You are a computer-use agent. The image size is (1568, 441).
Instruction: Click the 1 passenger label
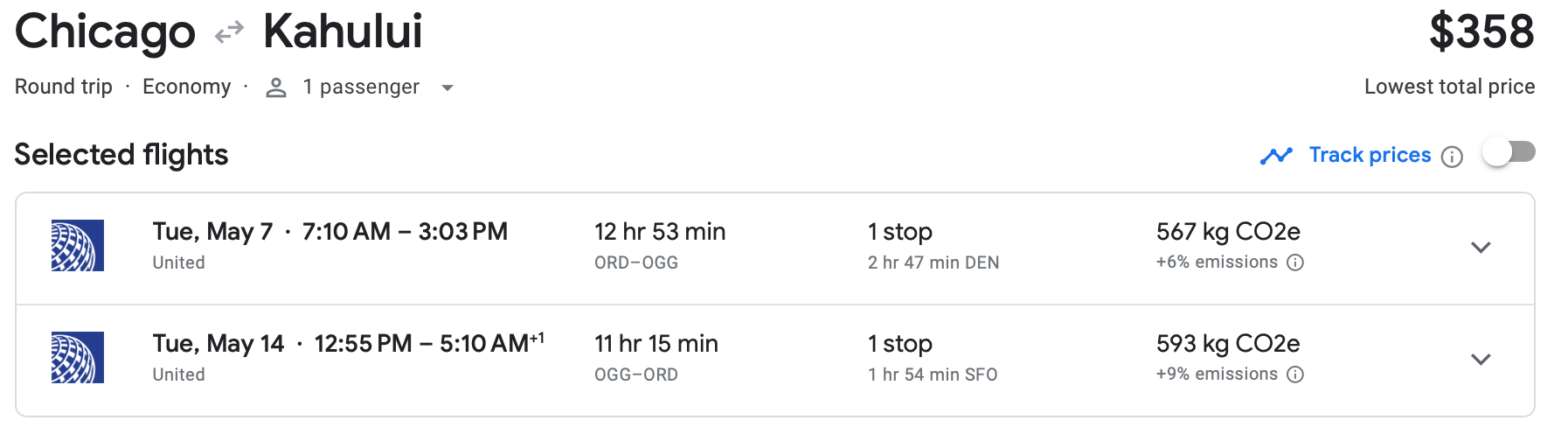(361, 87)
